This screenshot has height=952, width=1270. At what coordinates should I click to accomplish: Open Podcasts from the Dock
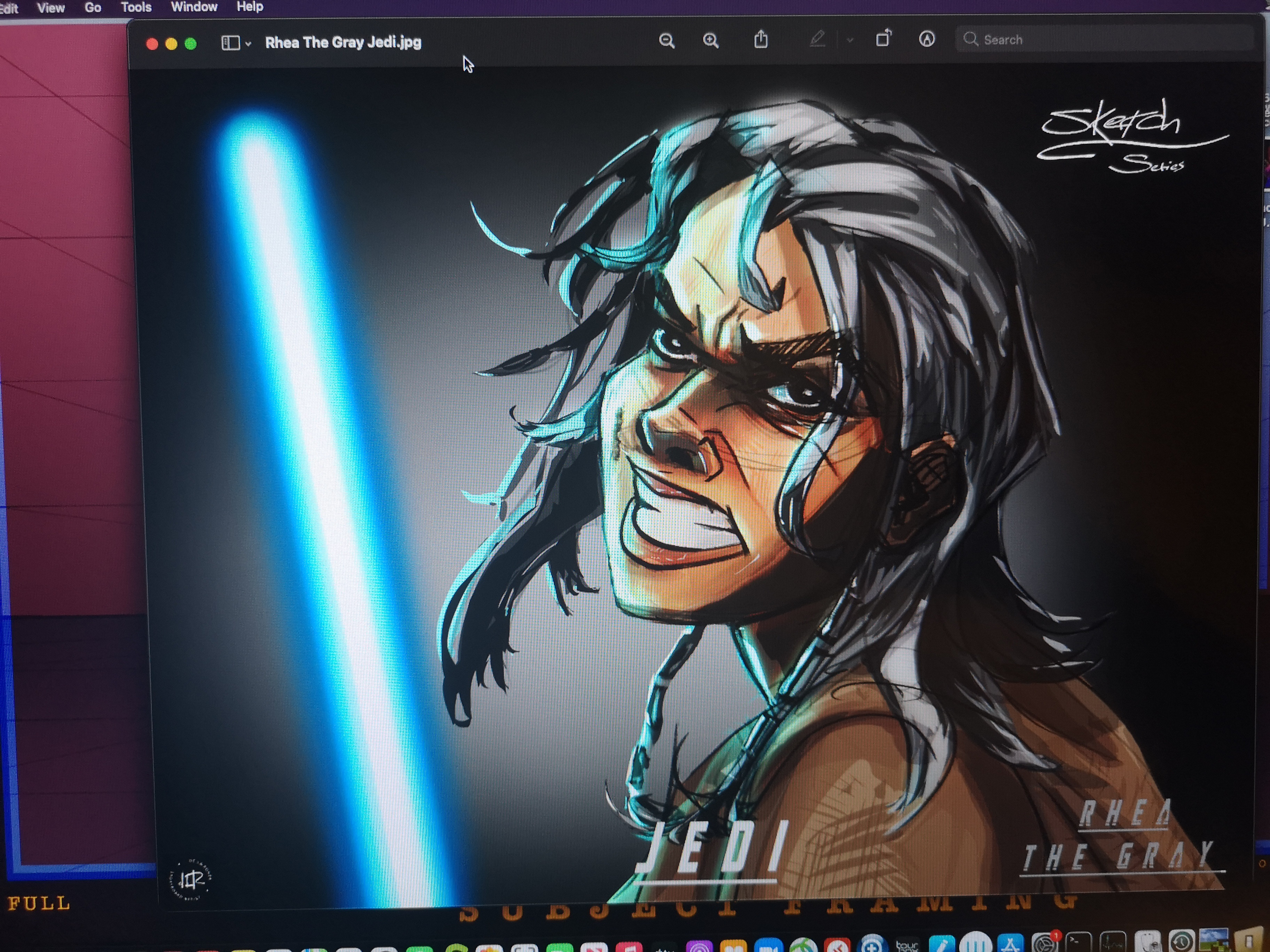pyautogui.click(x=699, y=946)
